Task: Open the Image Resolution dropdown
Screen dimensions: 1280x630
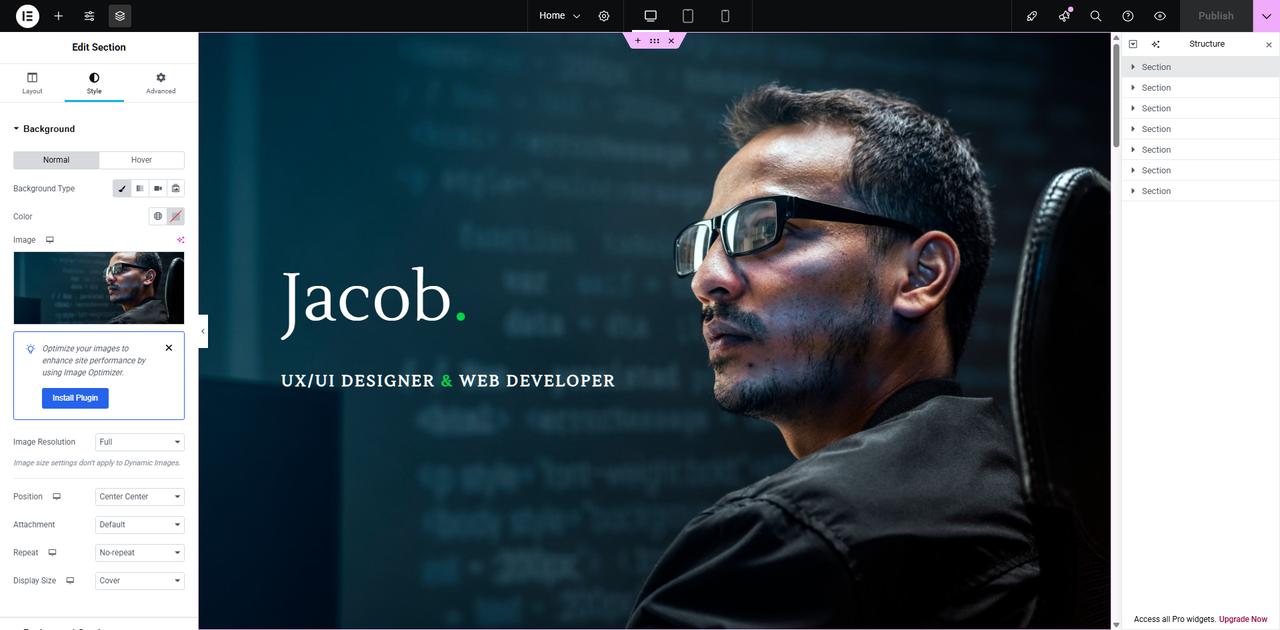Action: click(x=140, y=442)
